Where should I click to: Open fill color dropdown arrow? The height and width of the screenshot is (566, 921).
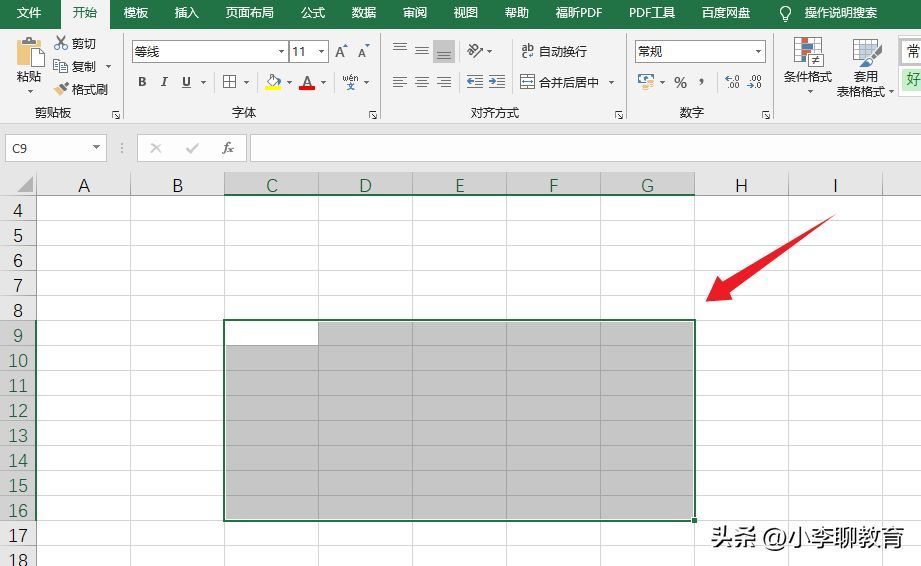[x=290, y=82]
